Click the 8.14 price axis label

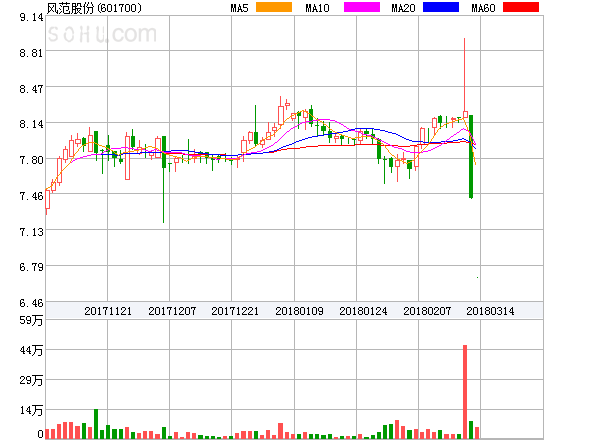(x=31, y=124)
